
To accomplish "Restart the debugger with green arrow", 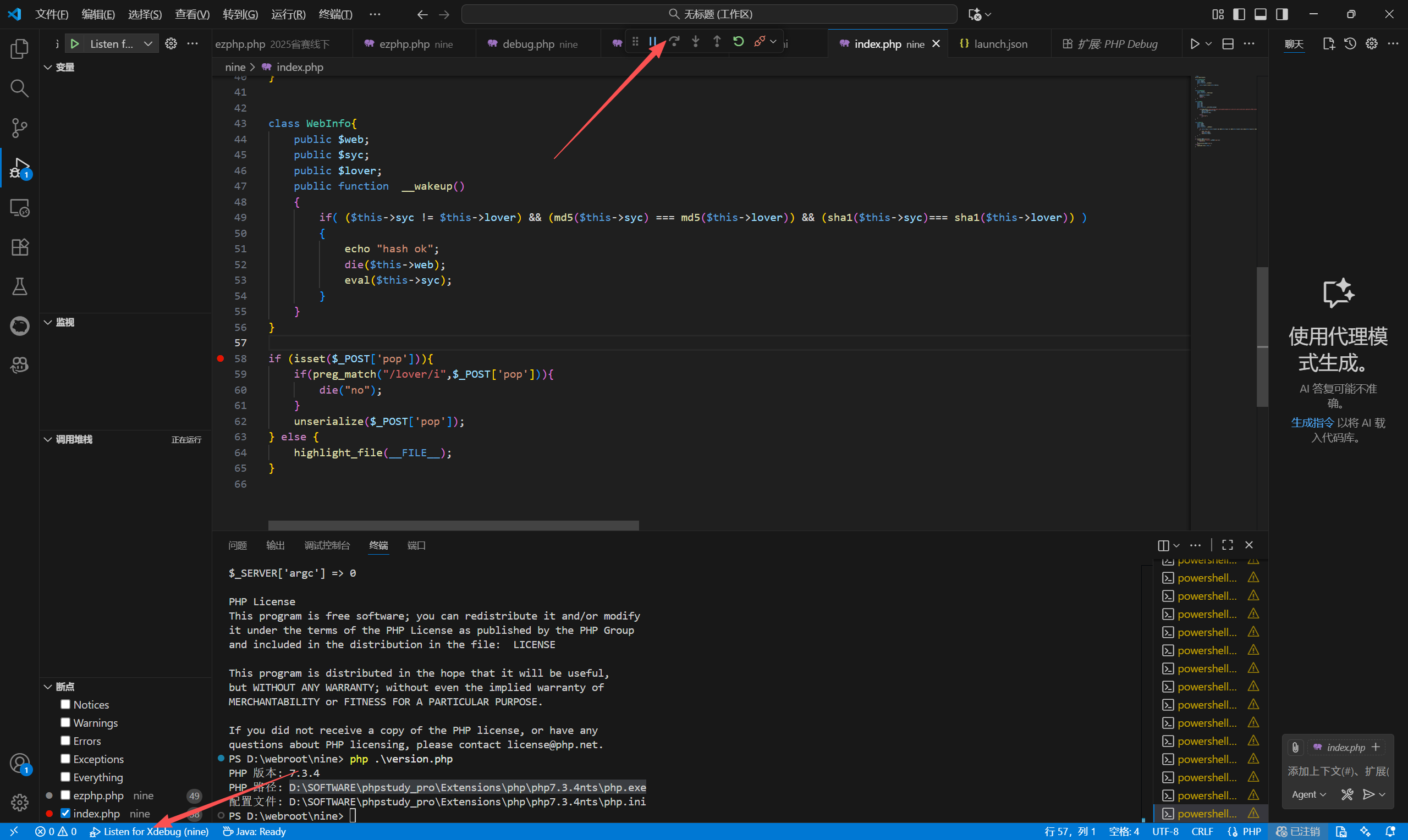I will point(738,41).
